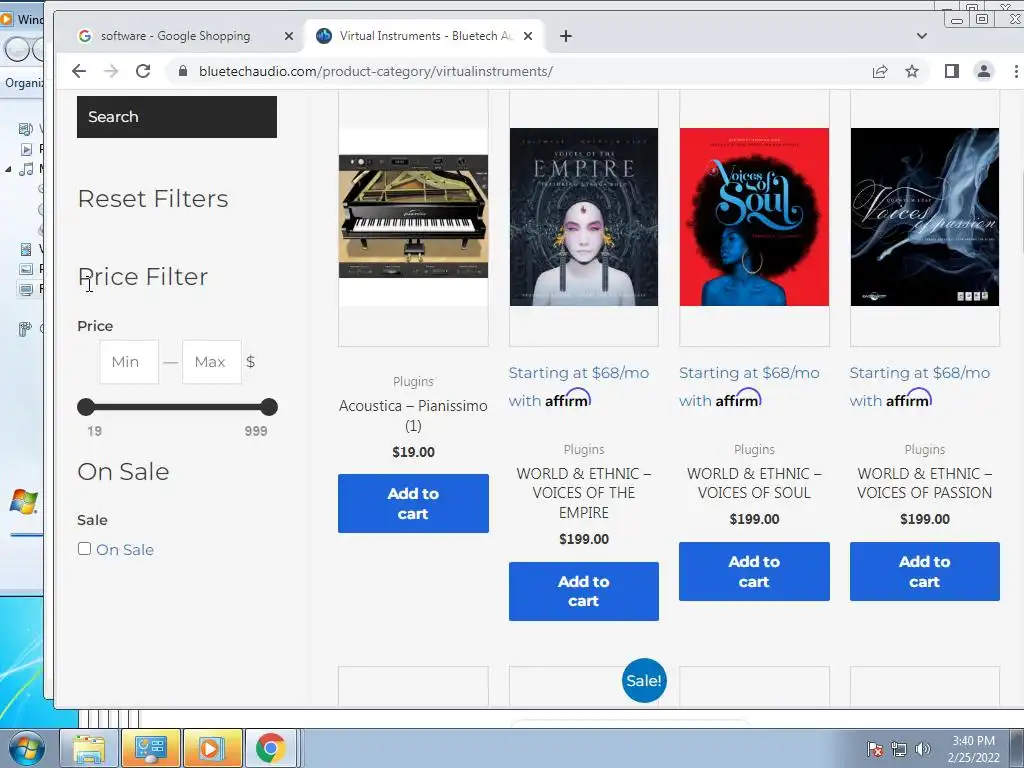Tick the On Sale checkbox
This screenshot has width=1024, height=768.
coord(84,549)
